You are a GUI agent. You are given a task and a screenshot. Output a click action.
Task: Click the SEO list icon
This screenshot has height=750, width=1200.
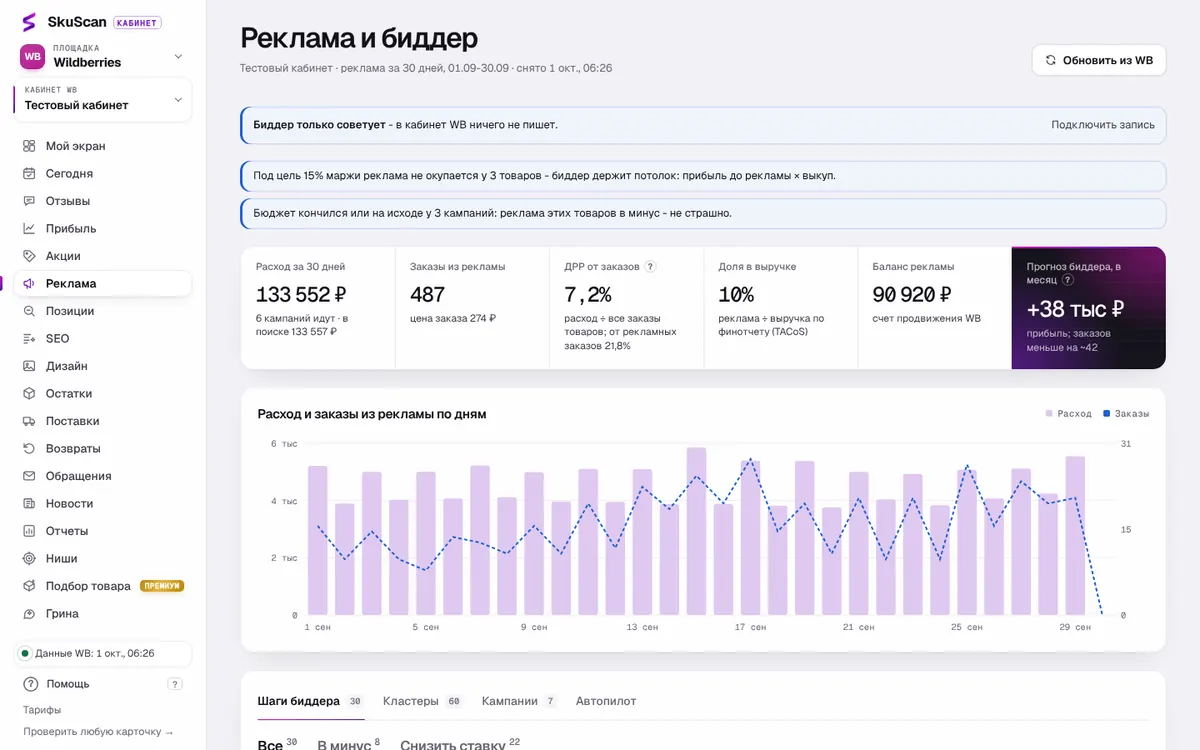29,338
